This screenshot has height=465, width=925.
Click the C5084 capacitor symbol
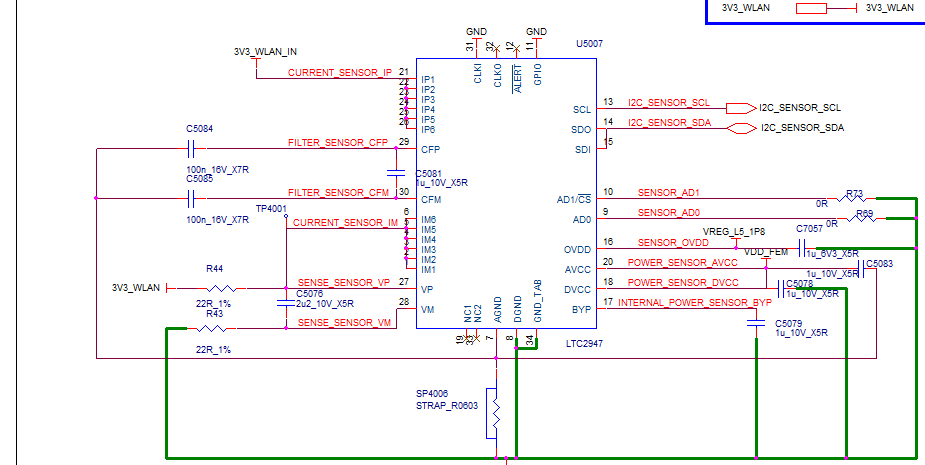(x=191, y=149)
